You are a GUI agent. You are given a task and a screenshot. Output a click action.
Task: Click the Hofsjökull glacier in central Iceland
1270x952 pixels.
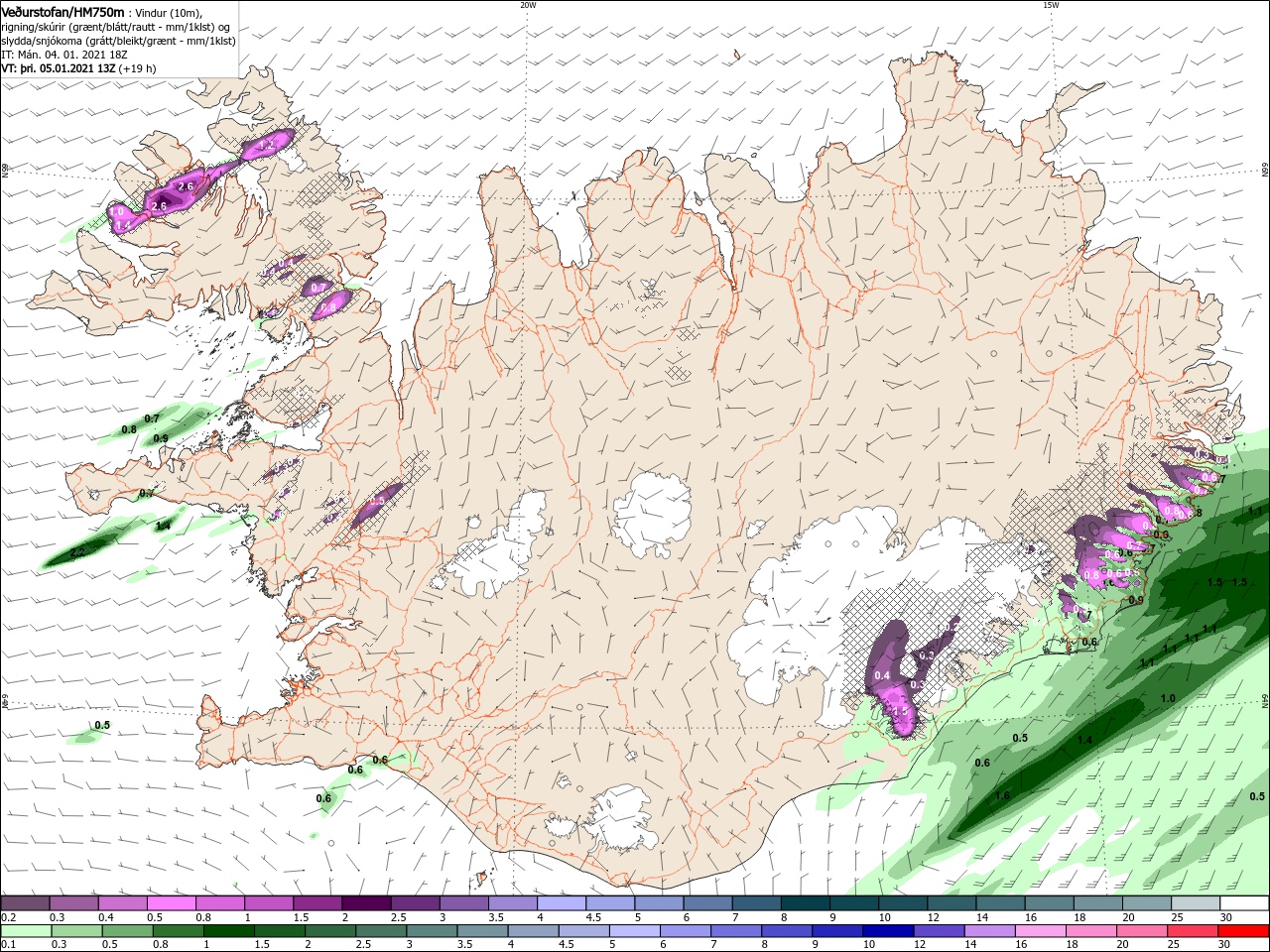tap(652, 513)
